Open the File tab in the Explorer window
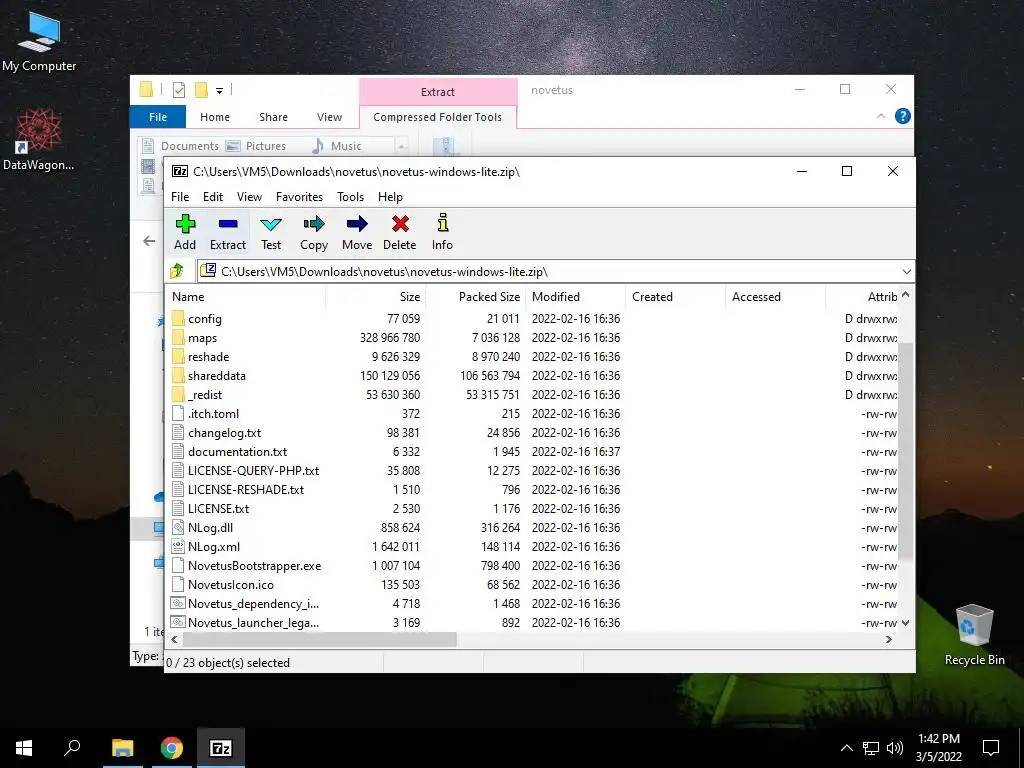The width and height of the screenshot is (1024, 768). (x=158, y=117)
